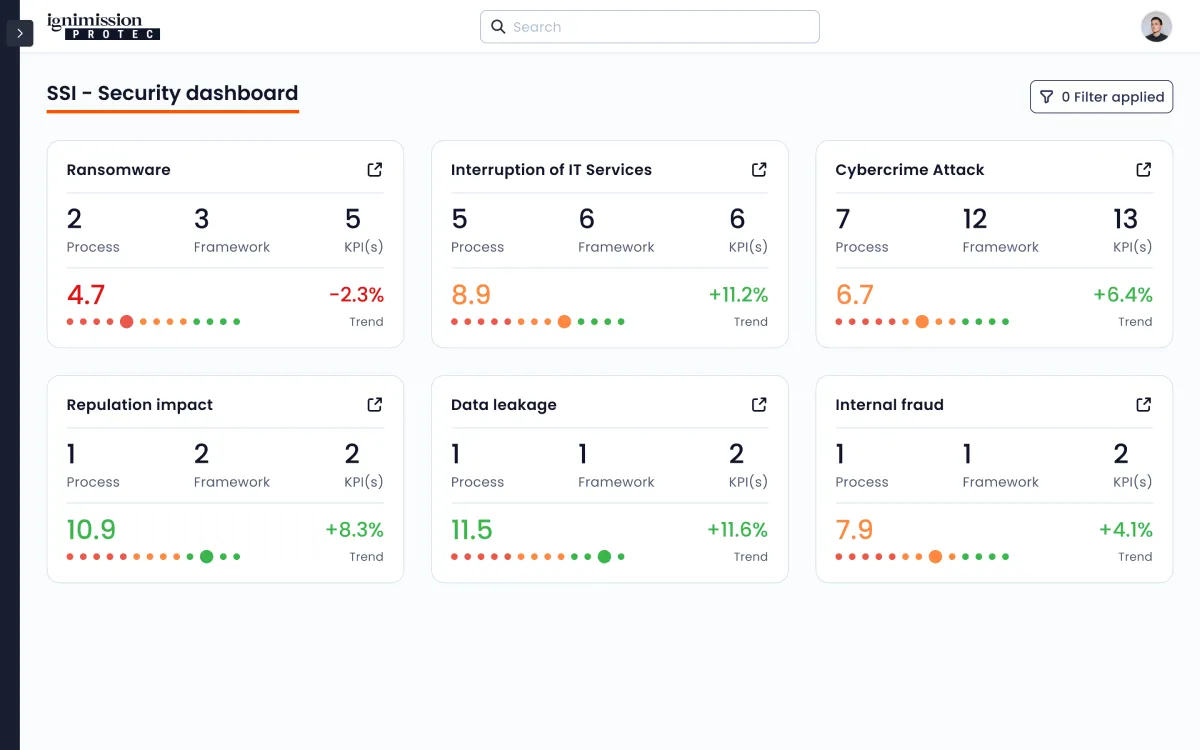
Task: Click Data leakage large green score dot
Action: pyautogui.click(x=604, y=557)
